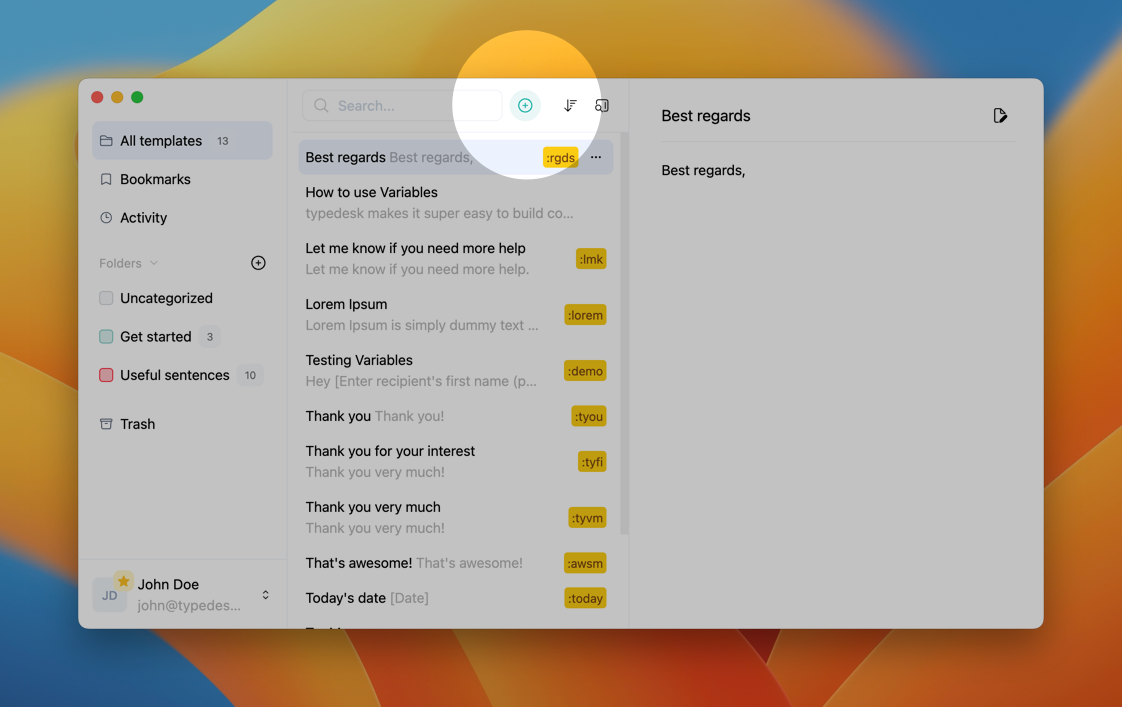Open the three-dot menu on Best regards
Screen dimensions: 1122x707
click(x=596, y=157)
